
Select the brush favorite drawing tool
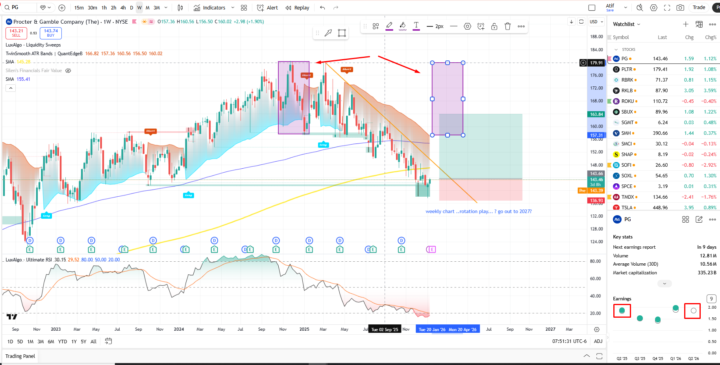328,33
